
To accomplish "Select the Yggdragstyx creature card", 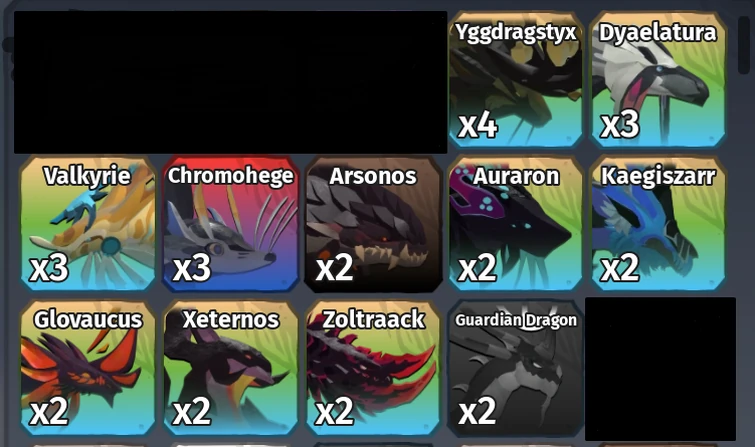I will point(515,79).
